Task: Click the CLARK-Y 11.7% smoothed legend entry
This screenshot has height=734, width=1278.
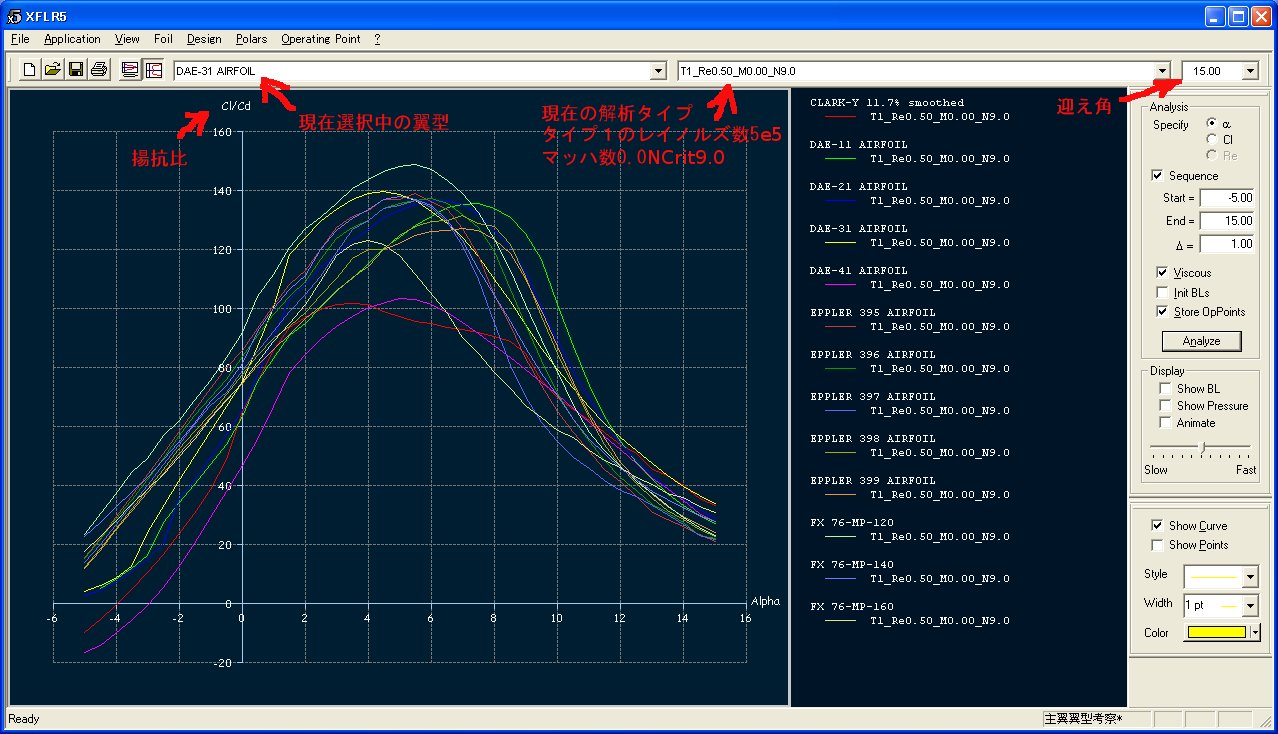Action: coord(887,102)
